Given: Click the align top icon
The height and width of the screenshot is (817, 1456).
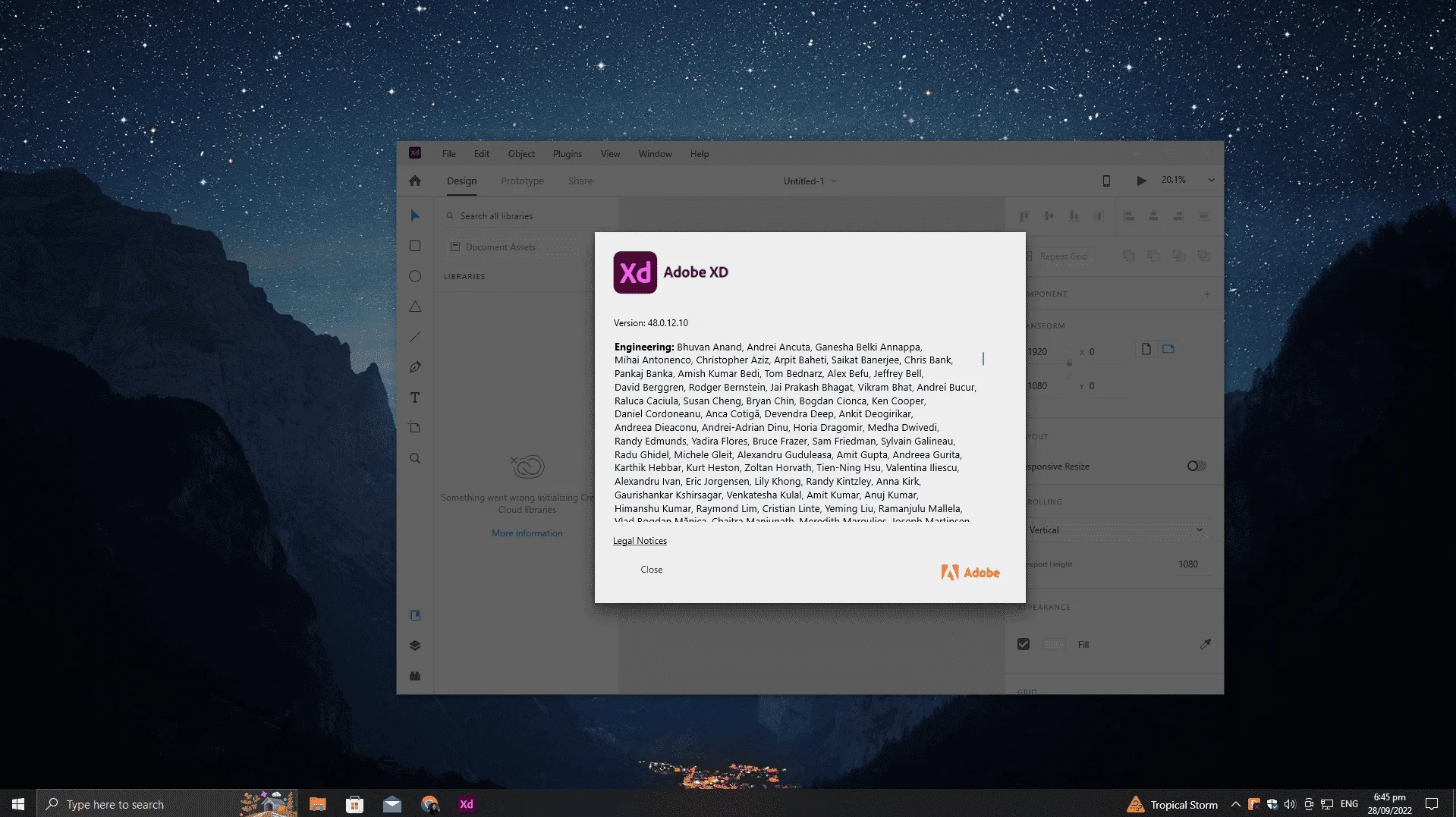Looking at the screenshot, I should (1024, 216).
